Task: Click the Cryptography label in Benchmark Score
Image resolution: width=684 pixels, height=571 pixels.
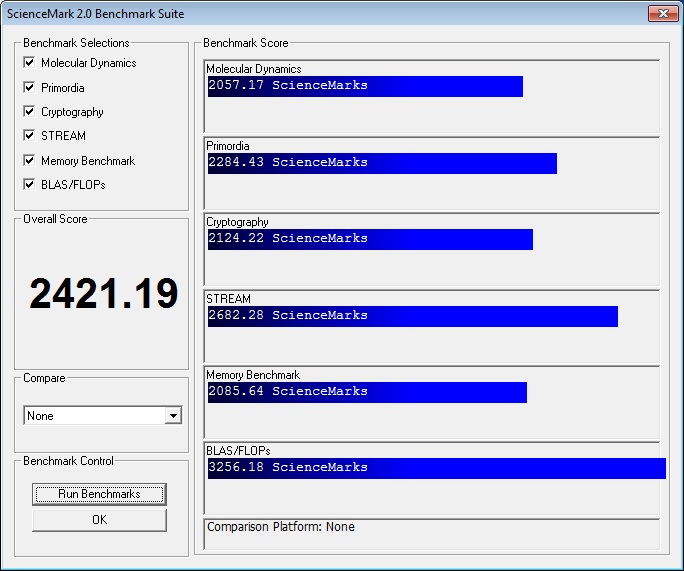Action: (x=237, y=222)
